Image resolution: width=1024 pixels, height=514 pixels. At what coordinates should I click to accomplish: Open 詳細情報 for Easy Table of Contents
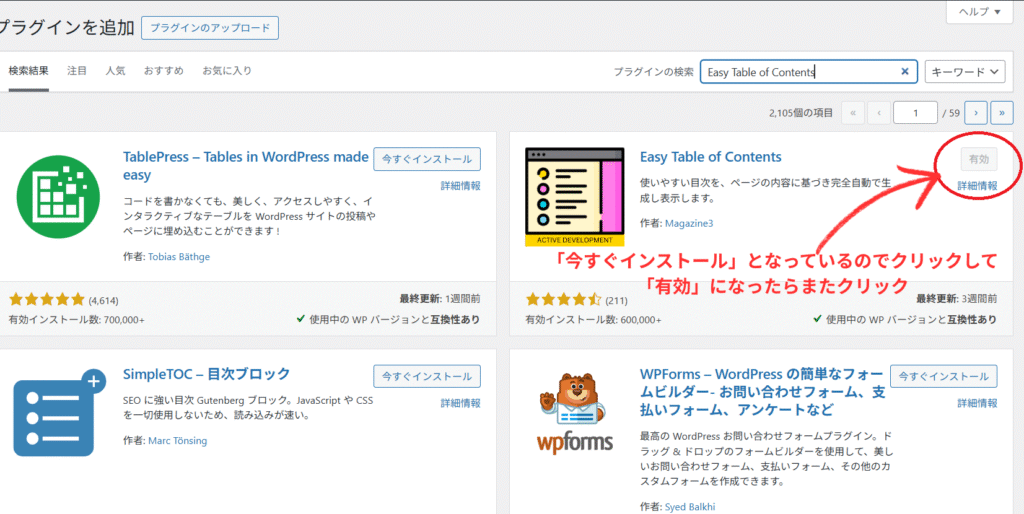(977, 186)
